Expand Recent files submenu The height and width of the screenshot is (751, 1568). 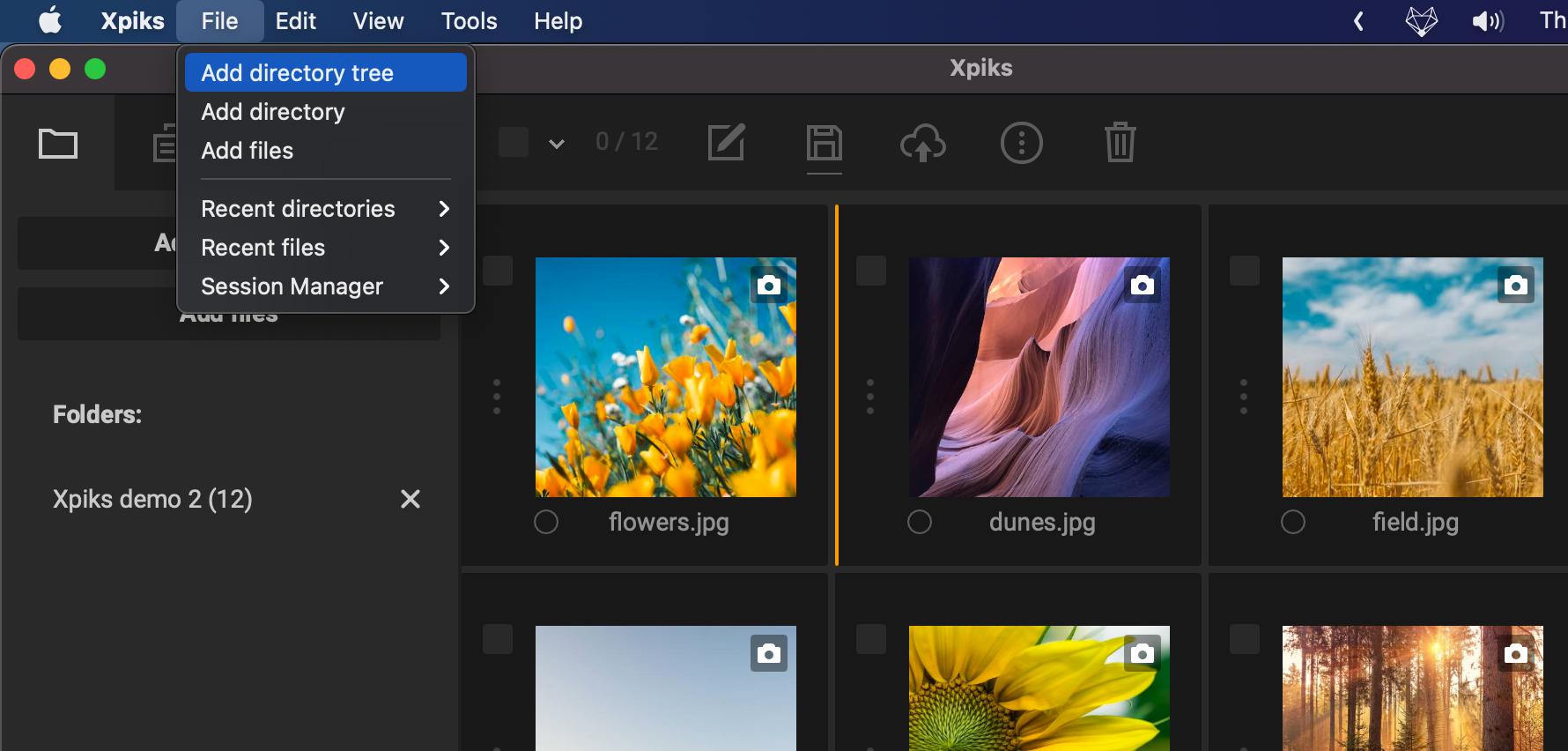click(x=326, y=248)
